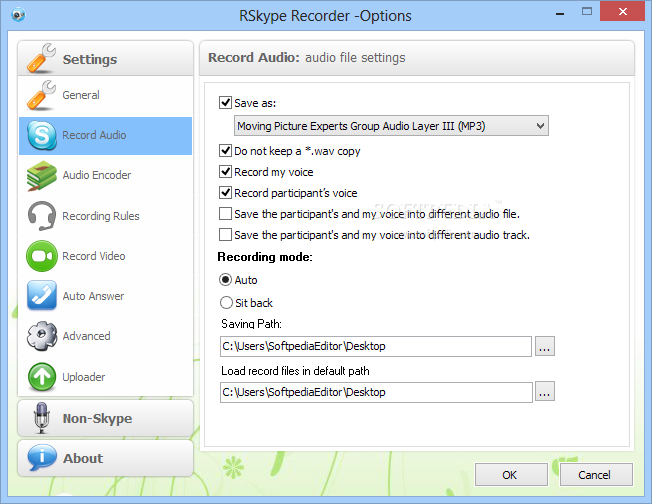The image size is (652, 504).
Task: Toggle Record participant's voice checkbox
Action: point(225,193)
